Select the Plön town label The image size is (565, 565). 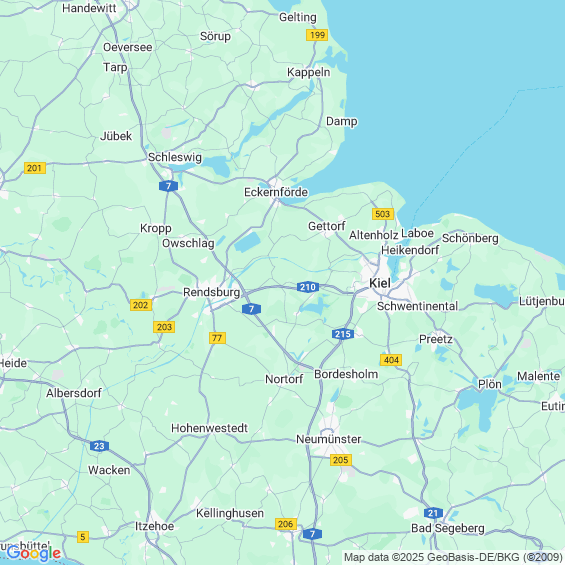pos(490,384)
